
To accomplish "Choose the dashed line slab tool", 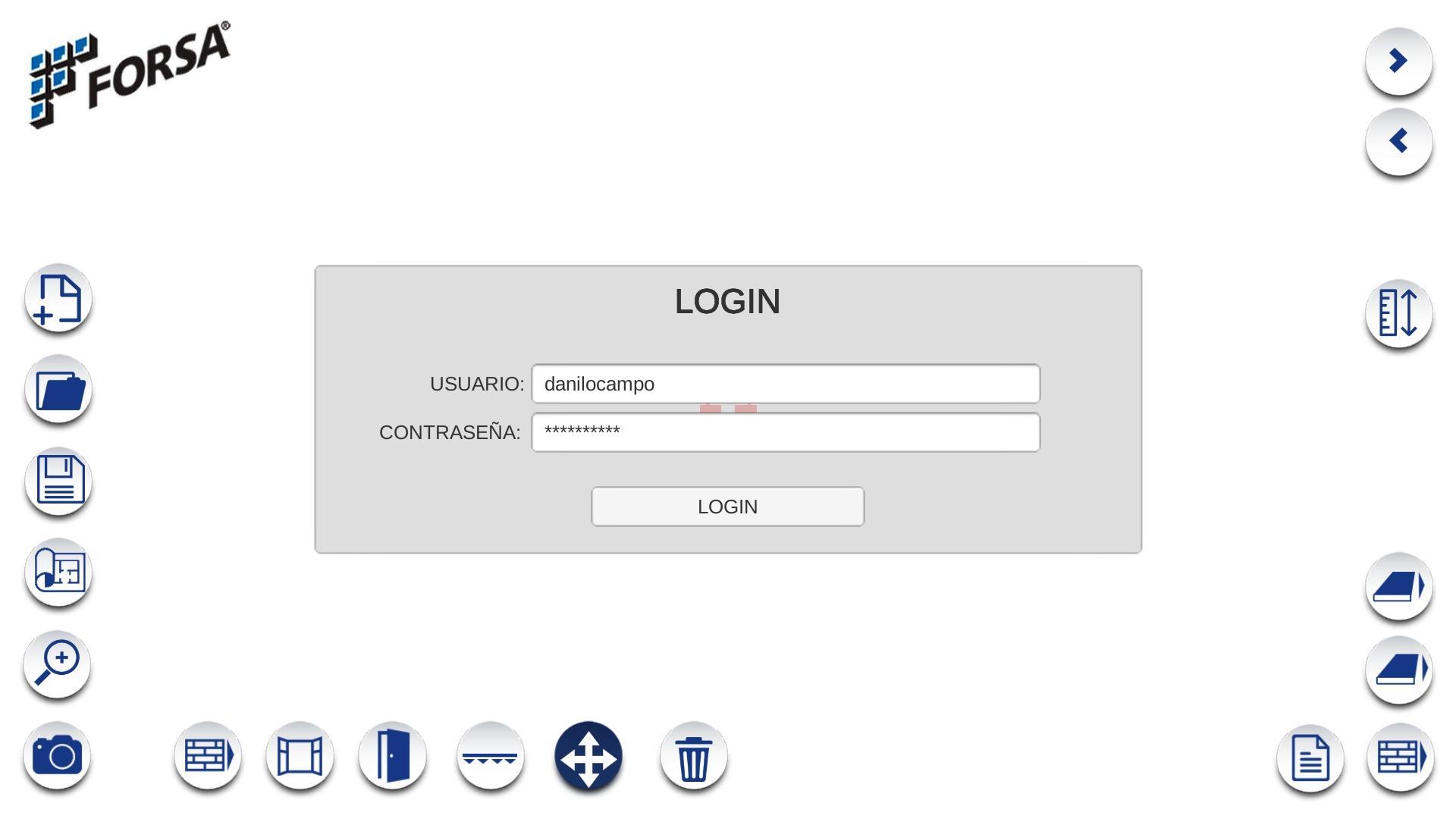I will tap(491, 755).
